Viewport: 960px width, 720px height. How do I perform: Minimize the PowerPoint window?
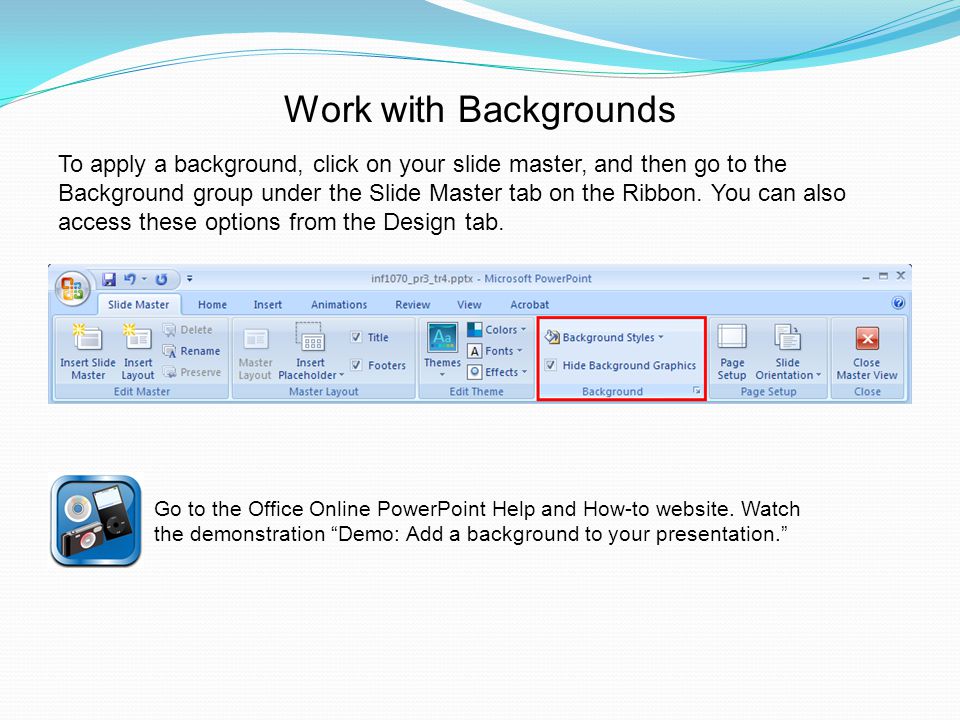point(866,277)
